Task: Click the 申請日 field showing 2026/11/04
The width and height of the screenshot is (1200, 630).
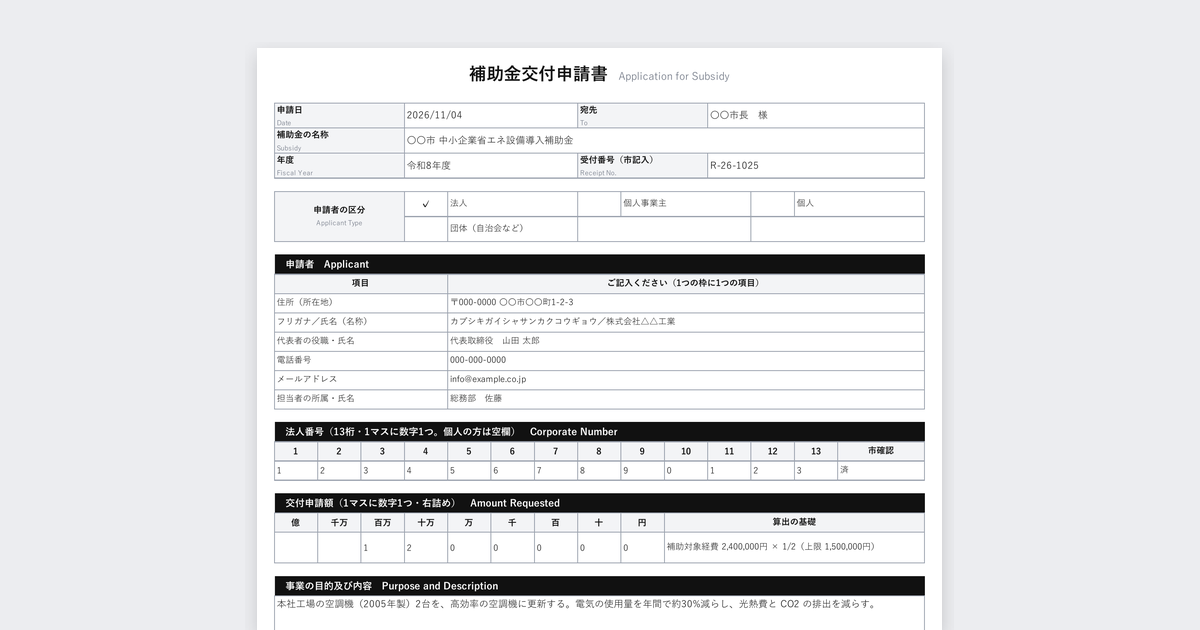Action: (491, 116)
